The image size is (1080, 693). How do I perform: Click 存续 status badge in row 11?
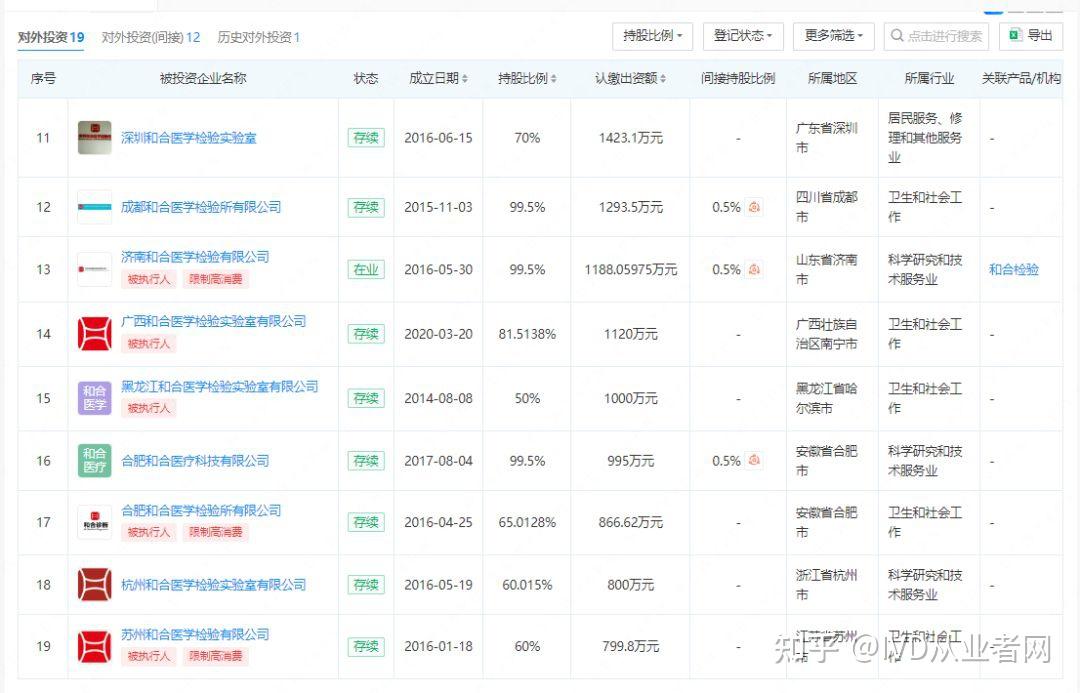pyautogui.click(x=366, y=138)
